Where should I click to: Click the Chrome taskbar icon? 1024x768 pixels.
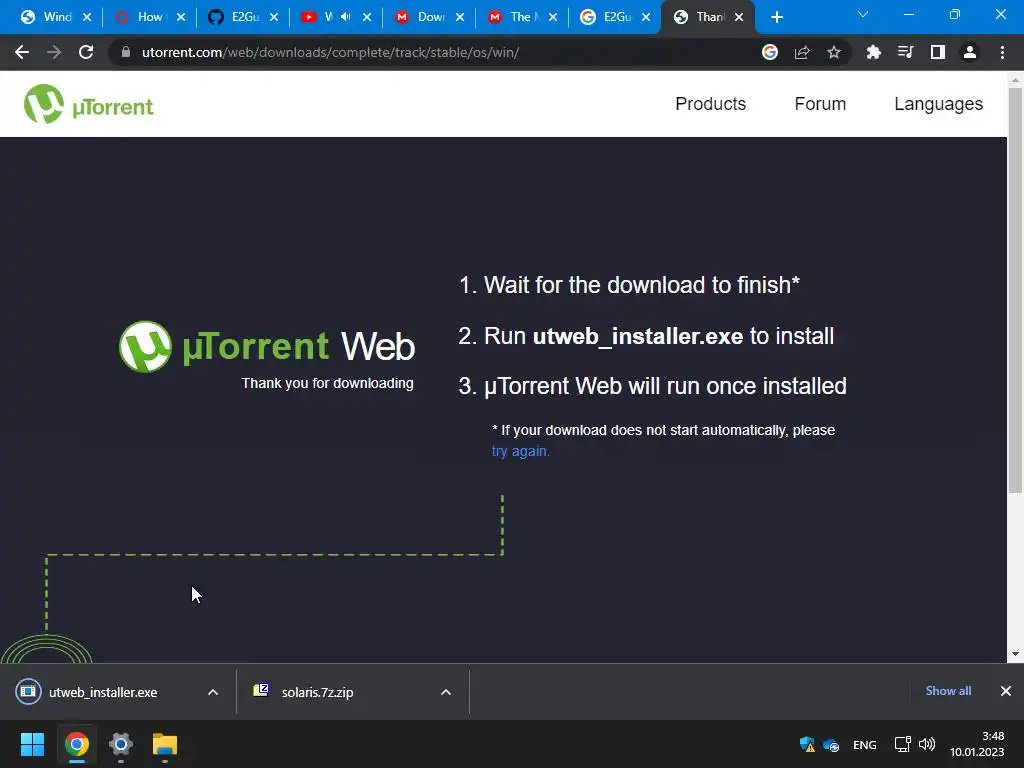76,744
